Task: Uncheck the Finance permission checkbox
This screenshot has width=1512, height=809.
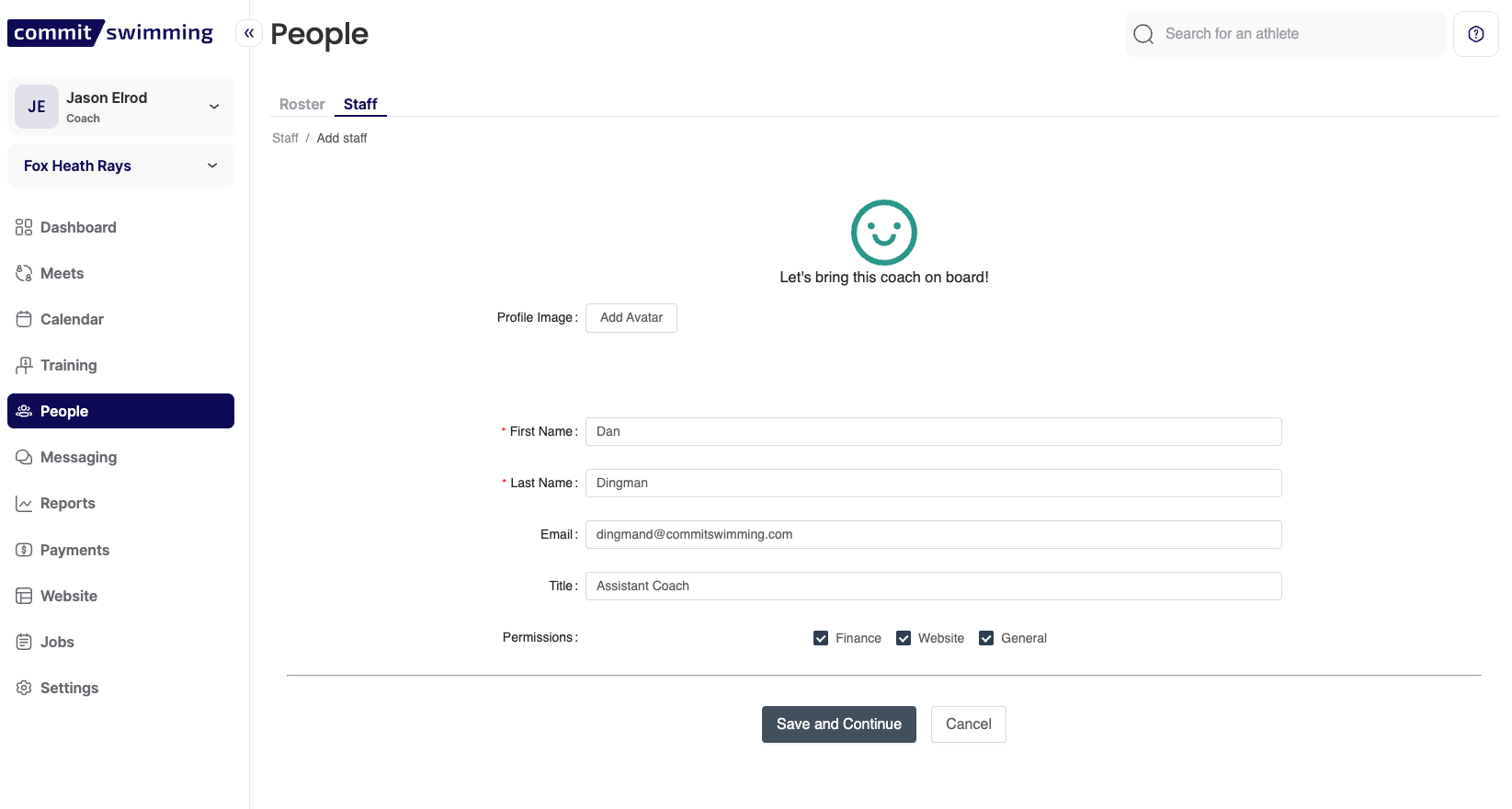Action: [x=821, y=638]
